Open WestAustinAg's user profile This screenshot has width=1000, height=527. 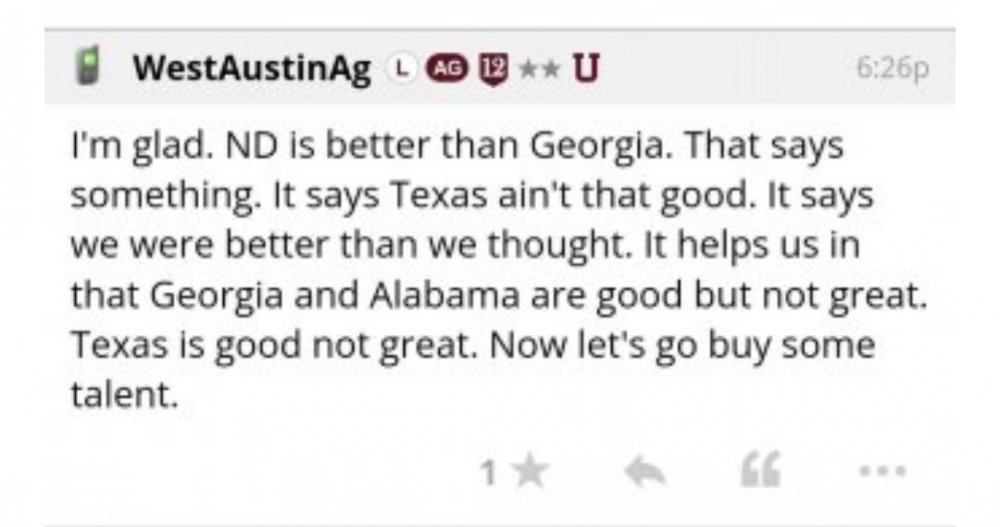click(251, 69)
